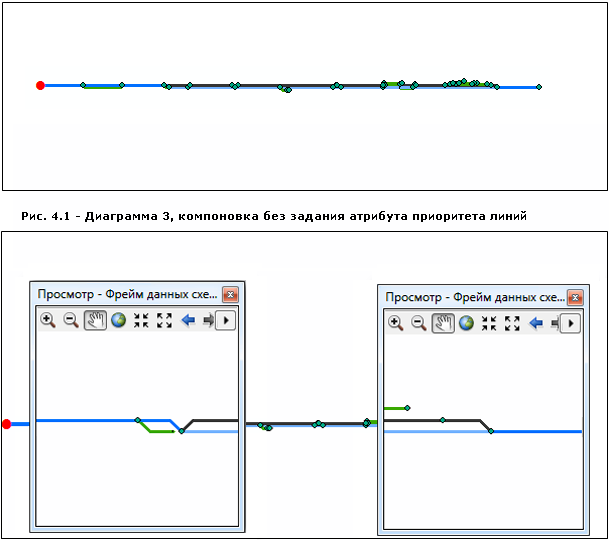This screenshot has width=609, height=540.
Task: Click Fixed Zoom Out arrows in right viewer
Action: [x=512, y=323]
